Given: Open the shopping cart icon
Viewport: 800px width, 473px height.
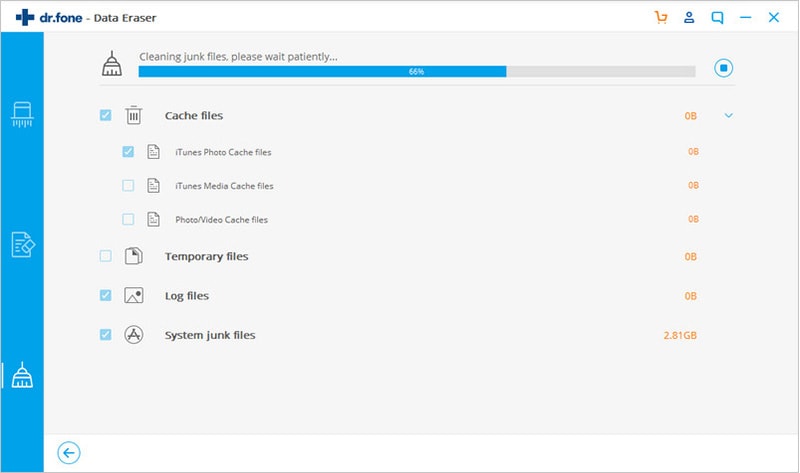Looking at the screenshot, I should point(661,17).
